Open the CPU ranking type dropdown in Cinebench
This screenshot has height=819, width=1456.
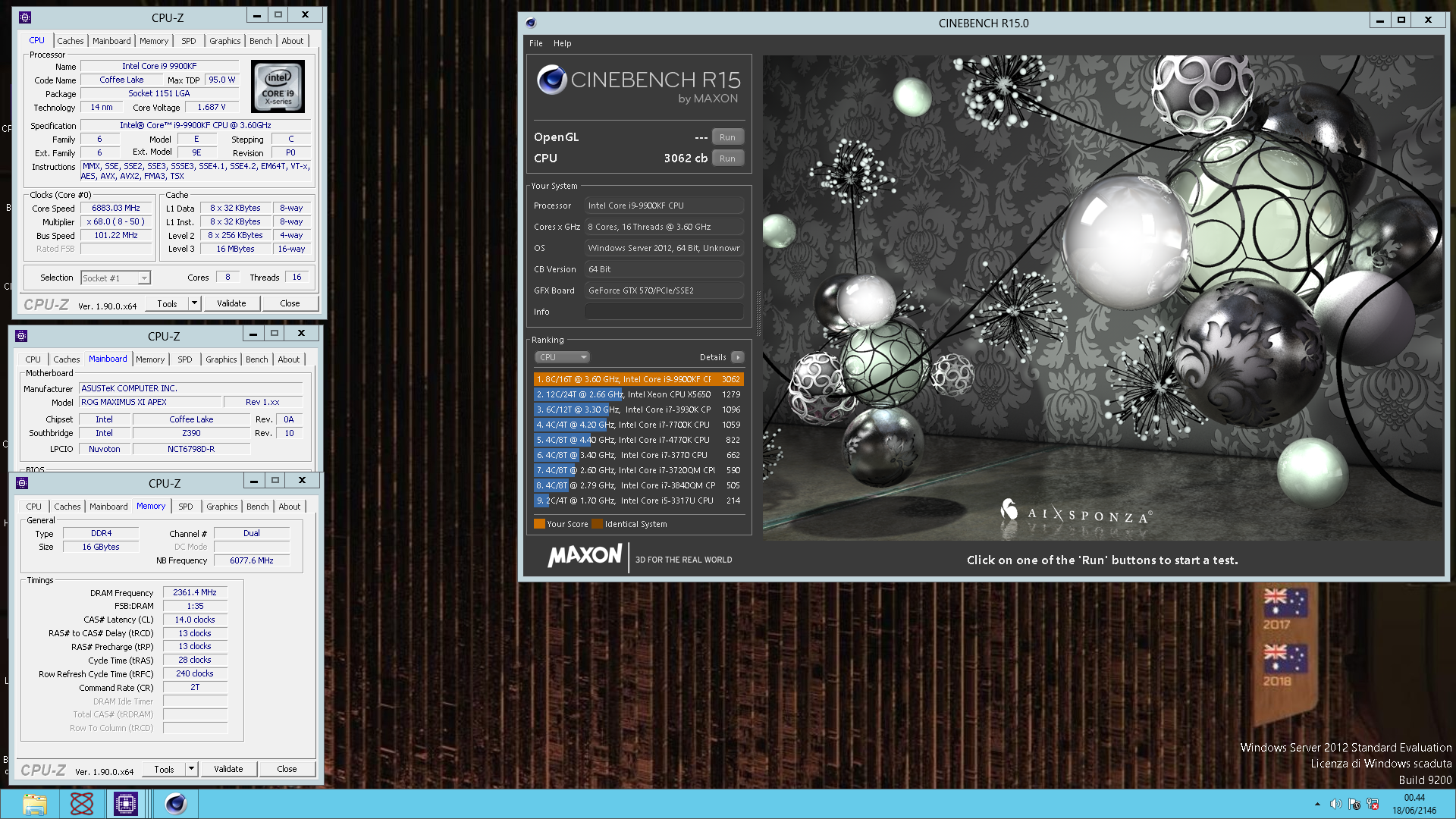(x=562, y=357)
